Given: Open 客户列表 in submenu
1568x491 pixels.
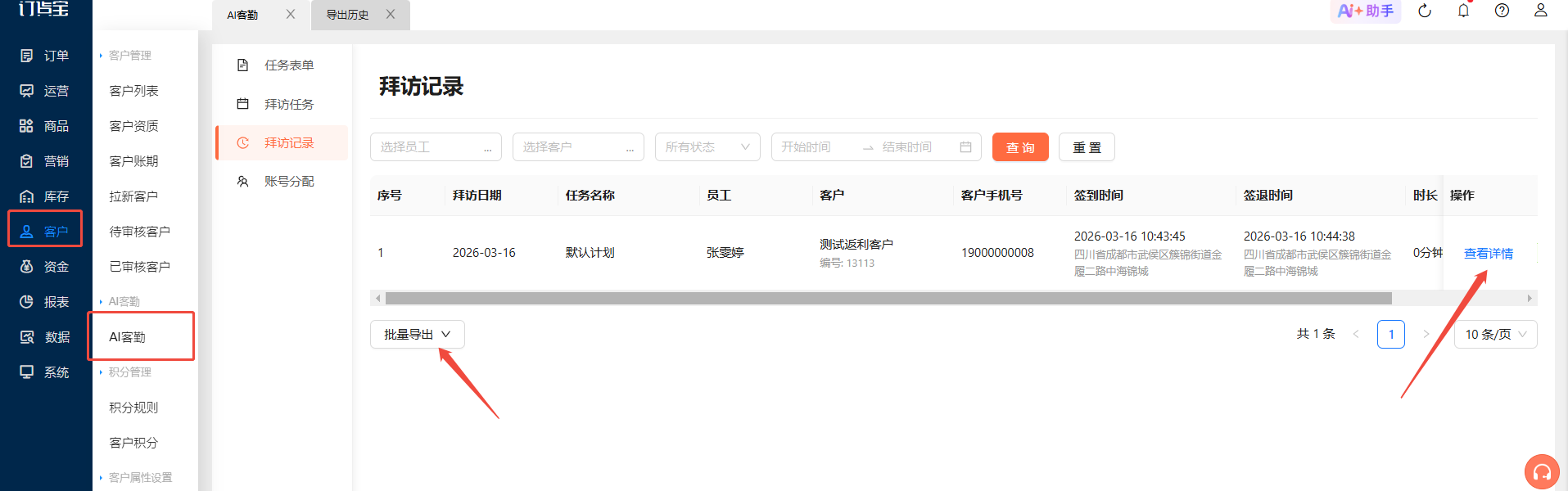Looking at the screenshot, I should (x=134, y=91).
